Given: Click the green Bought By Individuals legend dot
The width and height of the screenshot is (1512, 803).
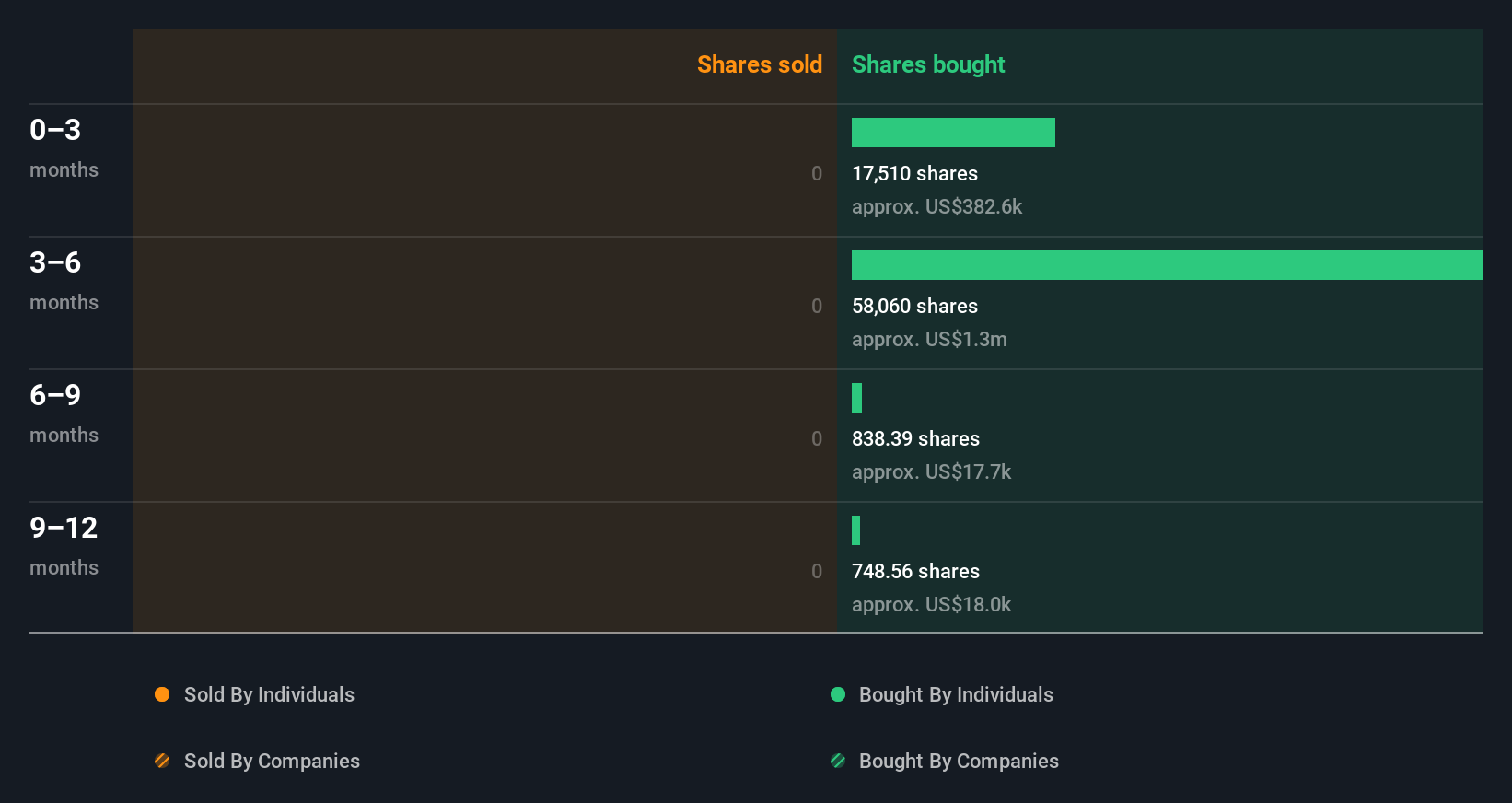Looking at the screenshot, I should point(838,694).
